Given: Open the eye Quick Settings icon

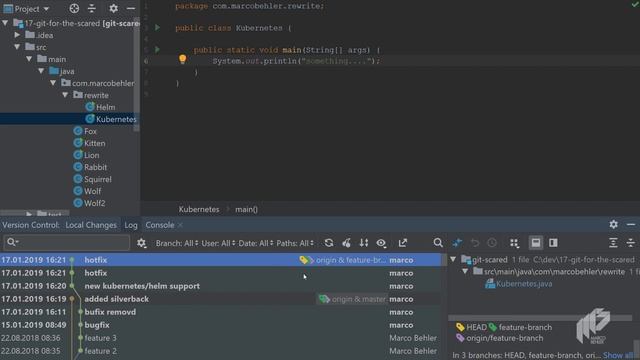Looking at the screenshot, I should pos(381,243).
